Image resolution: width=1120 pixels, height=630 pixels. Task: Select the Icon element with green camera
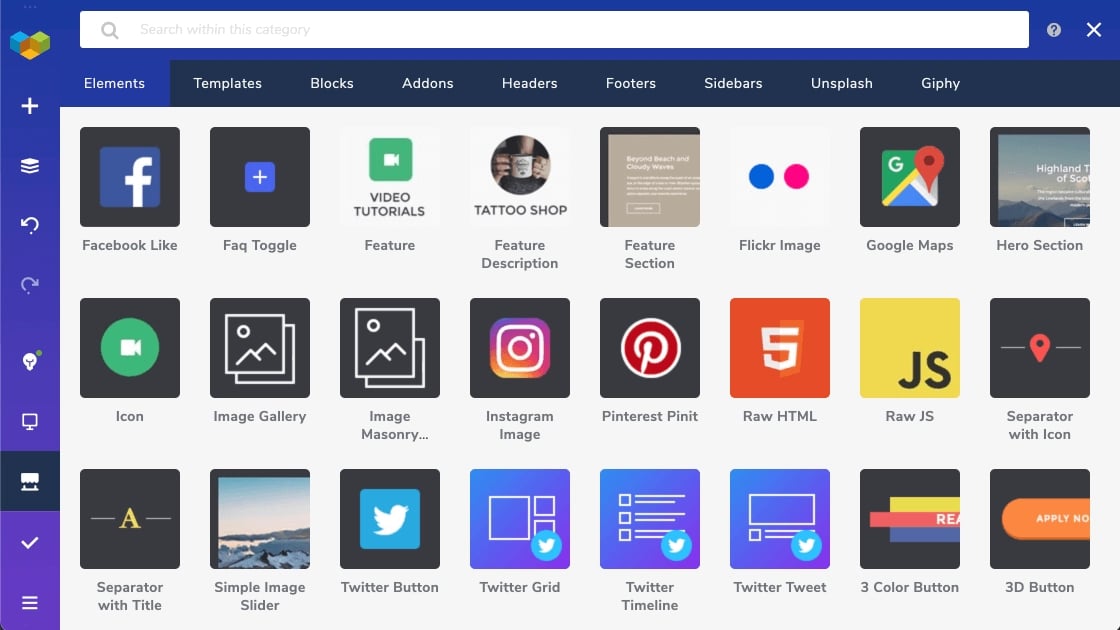pos(130,348)
